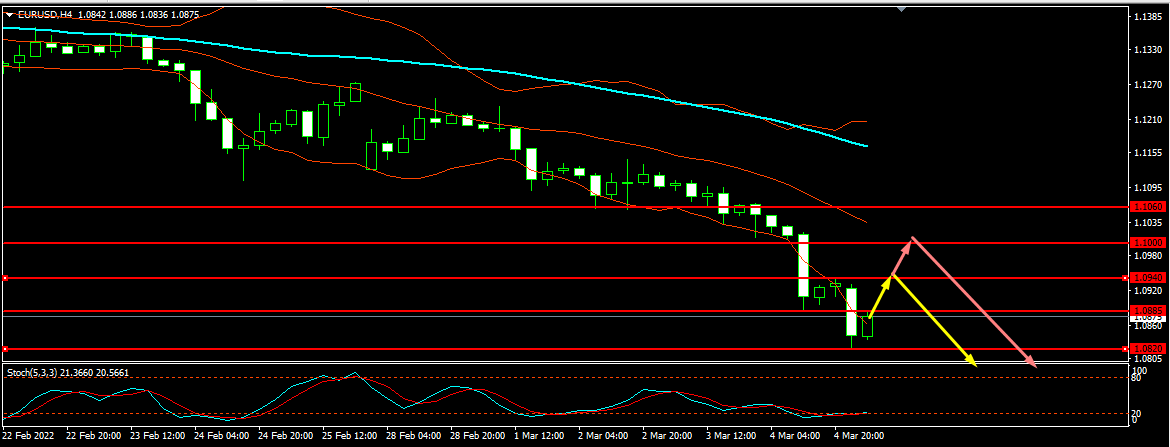Select the pink upward arrow head
The image size is (1170, 447).
point(908,241)
